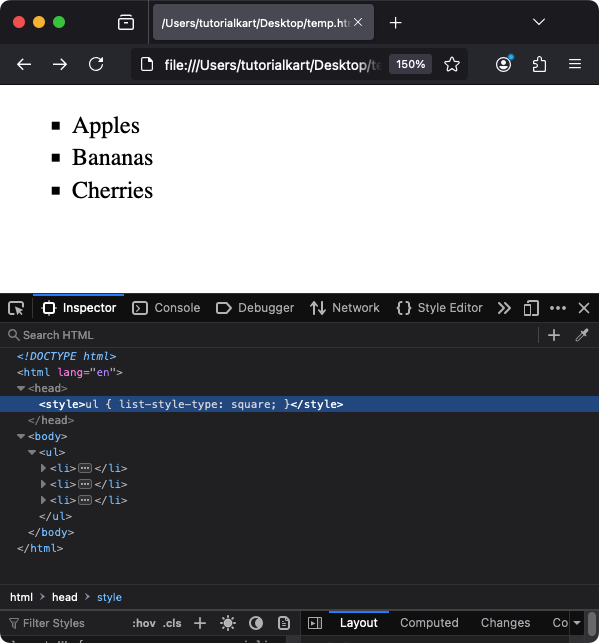Click the sidebar vertical scrollbar

tap(592, 623)
